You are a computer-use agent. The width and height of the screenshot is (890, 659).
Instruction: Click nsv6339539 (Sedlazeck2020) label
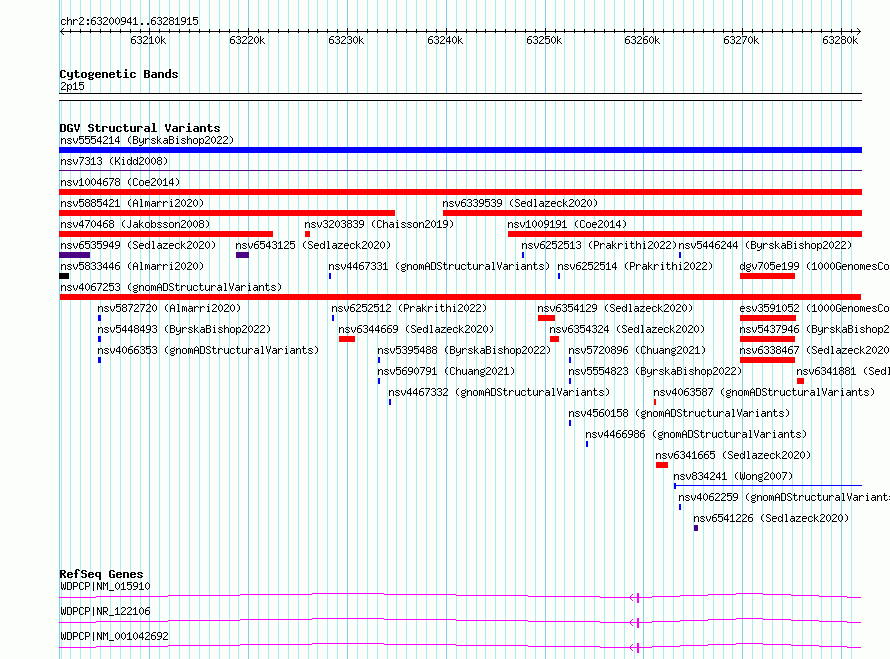tap(520, 203)
